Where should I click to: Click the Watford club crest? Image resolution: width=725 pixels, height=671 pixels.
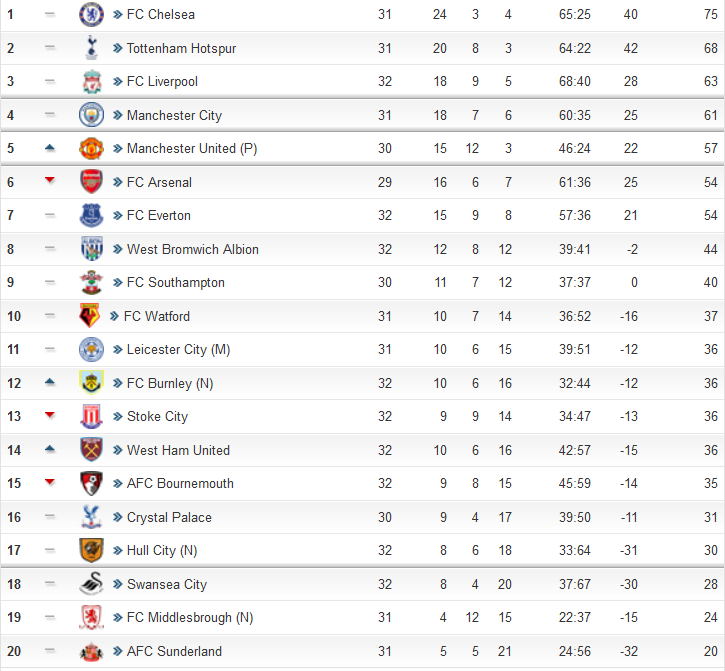(x=90, y=316)
